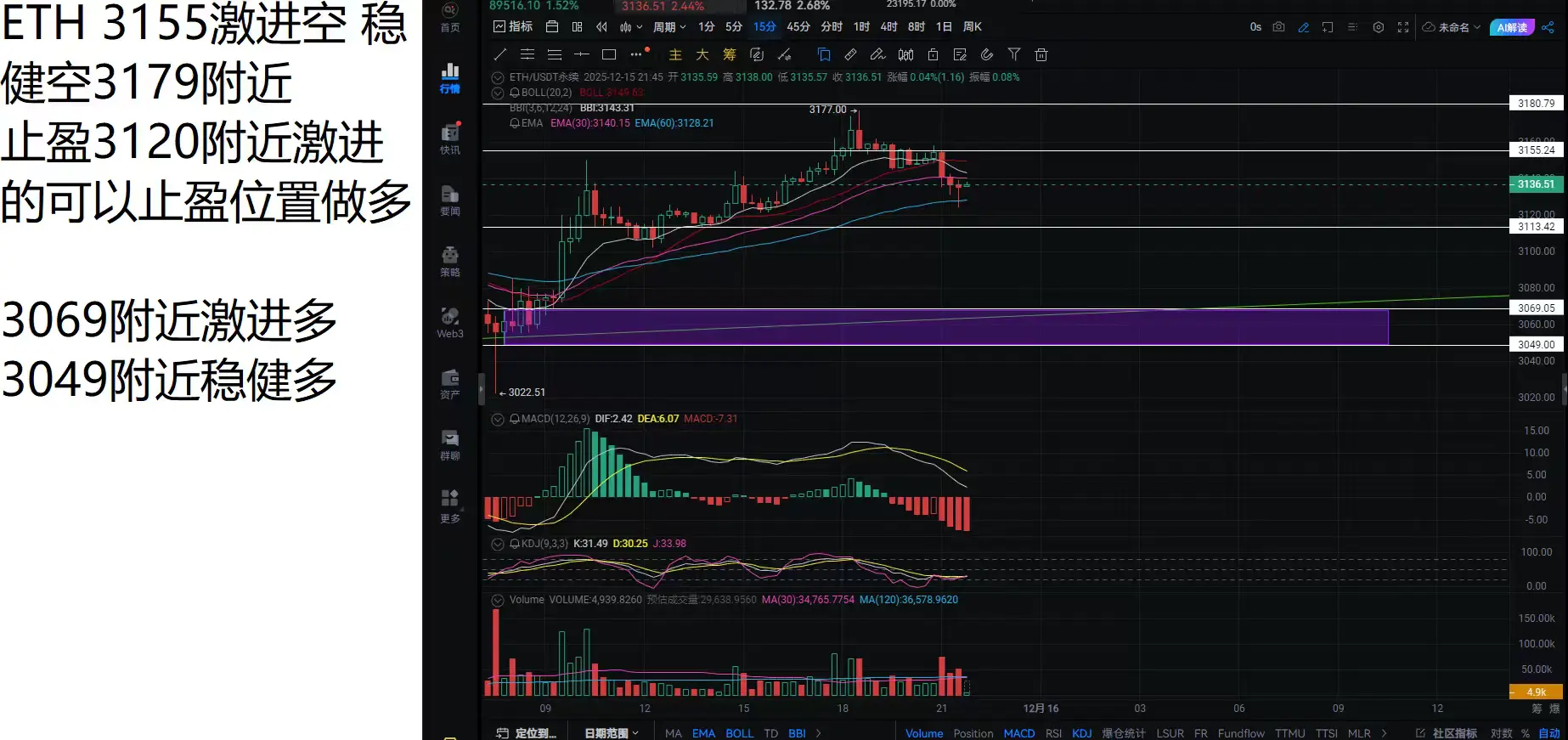Click the 3180.79 price label on axis

[x=1536, y=104]
